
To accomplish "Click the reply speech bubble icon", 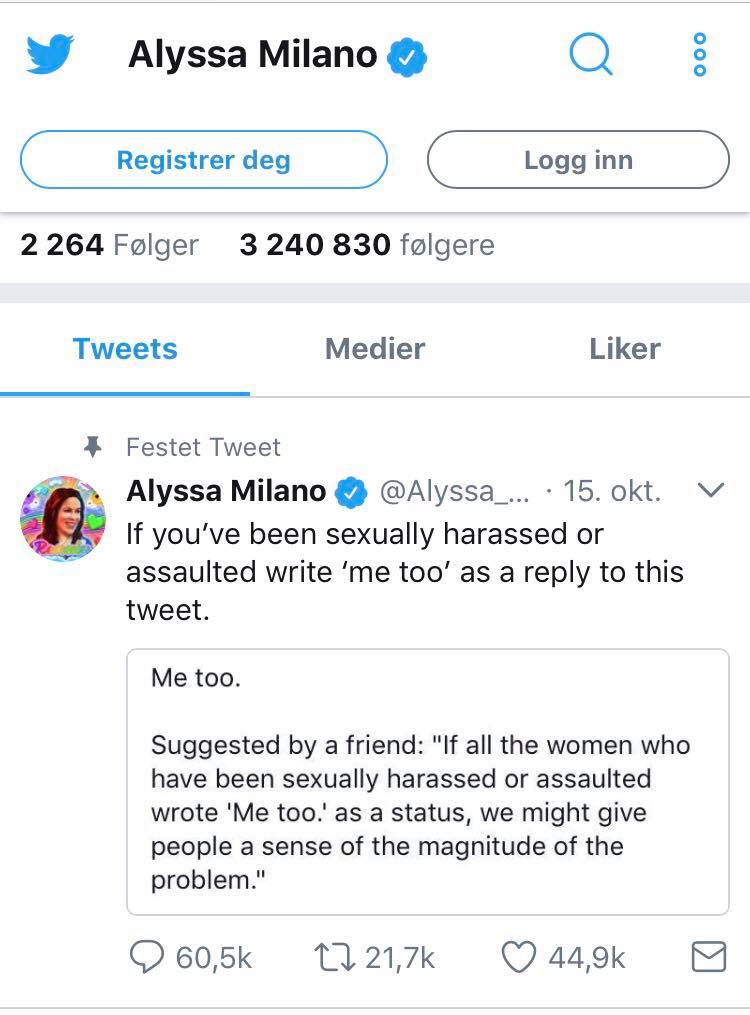I will 148,957.
